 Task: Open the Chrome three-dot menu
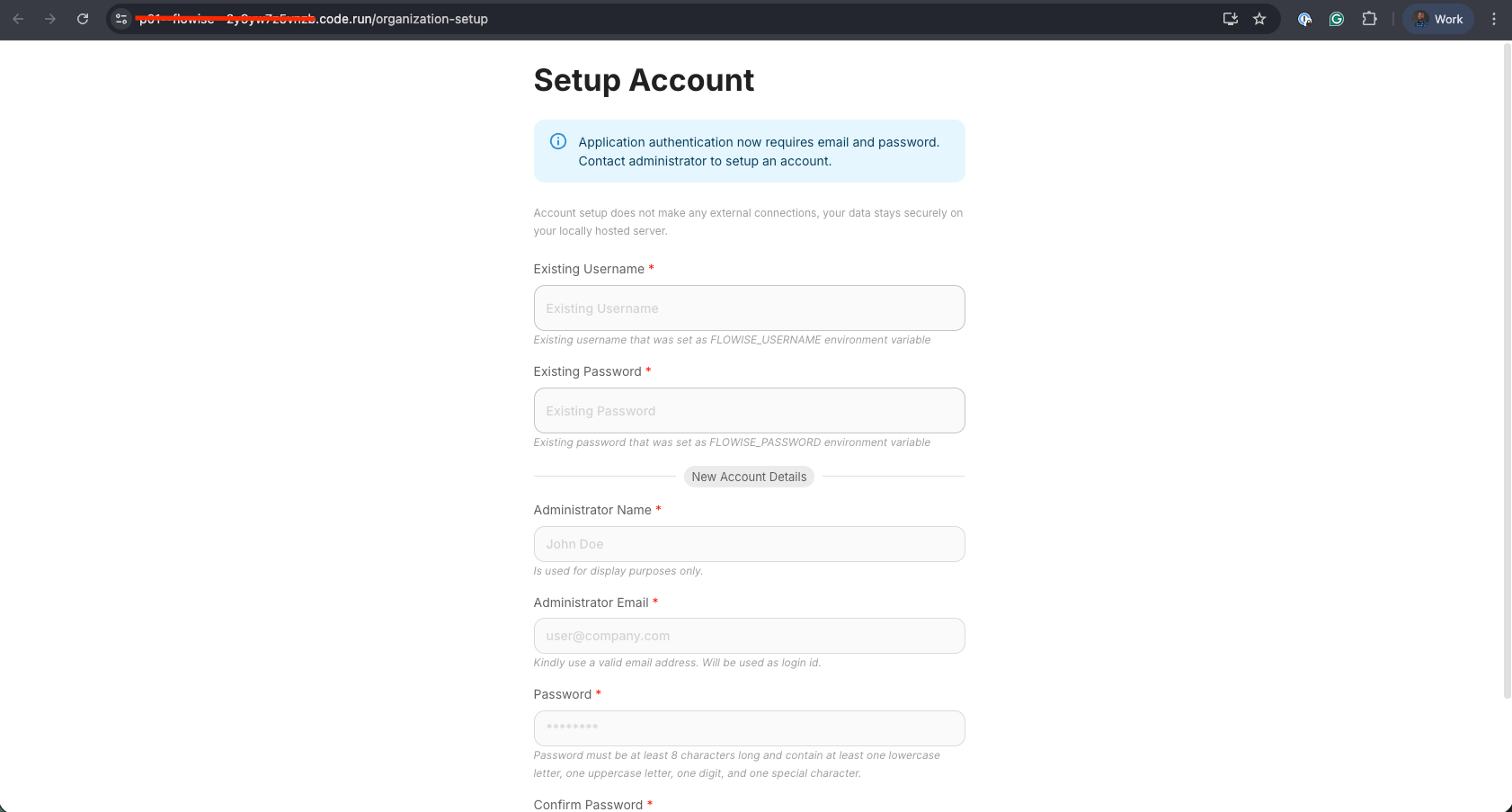1494,19
